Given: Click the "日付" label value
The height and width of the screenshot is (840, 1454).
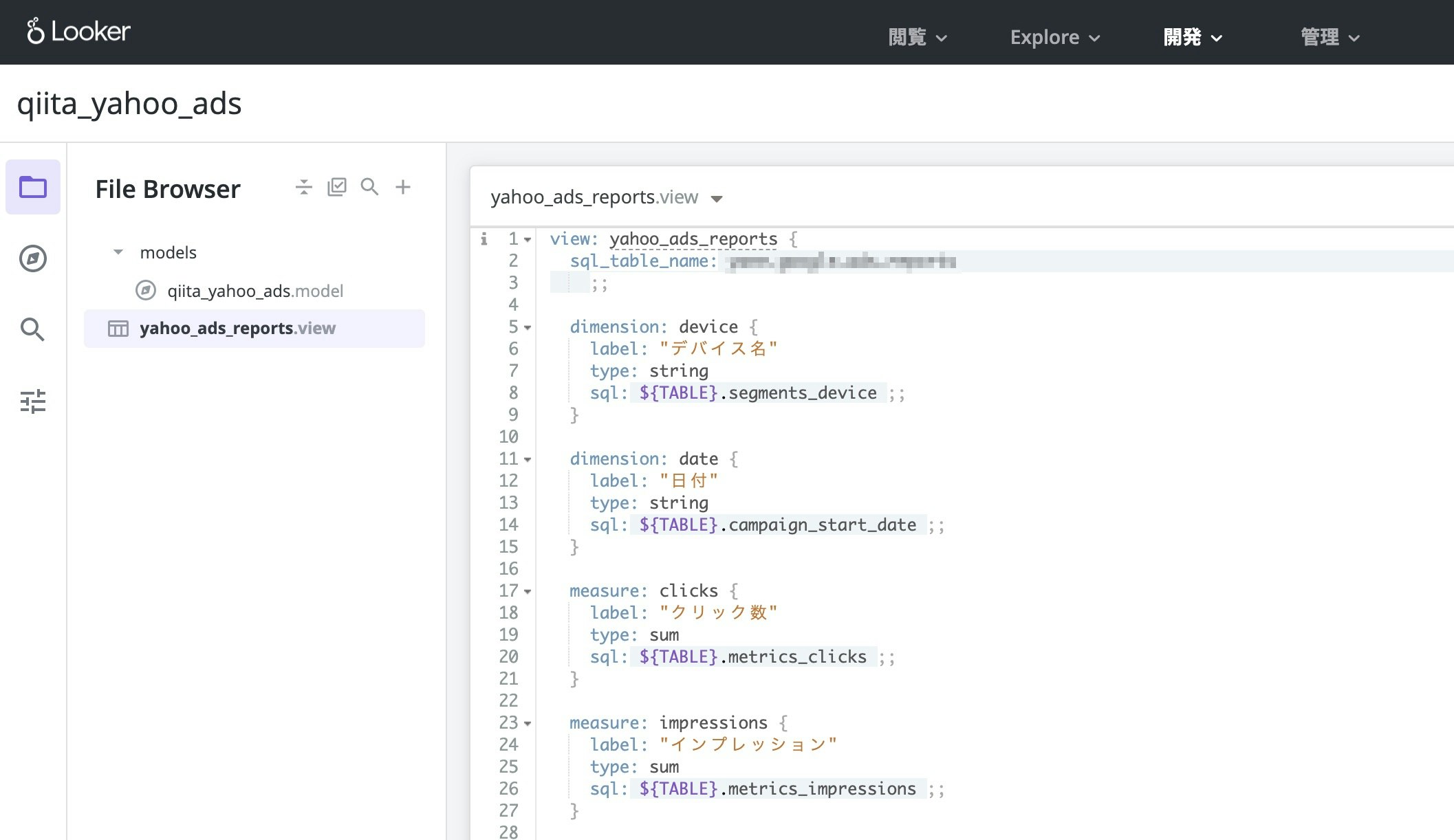Looking at the screenshot, I should 688,480.
